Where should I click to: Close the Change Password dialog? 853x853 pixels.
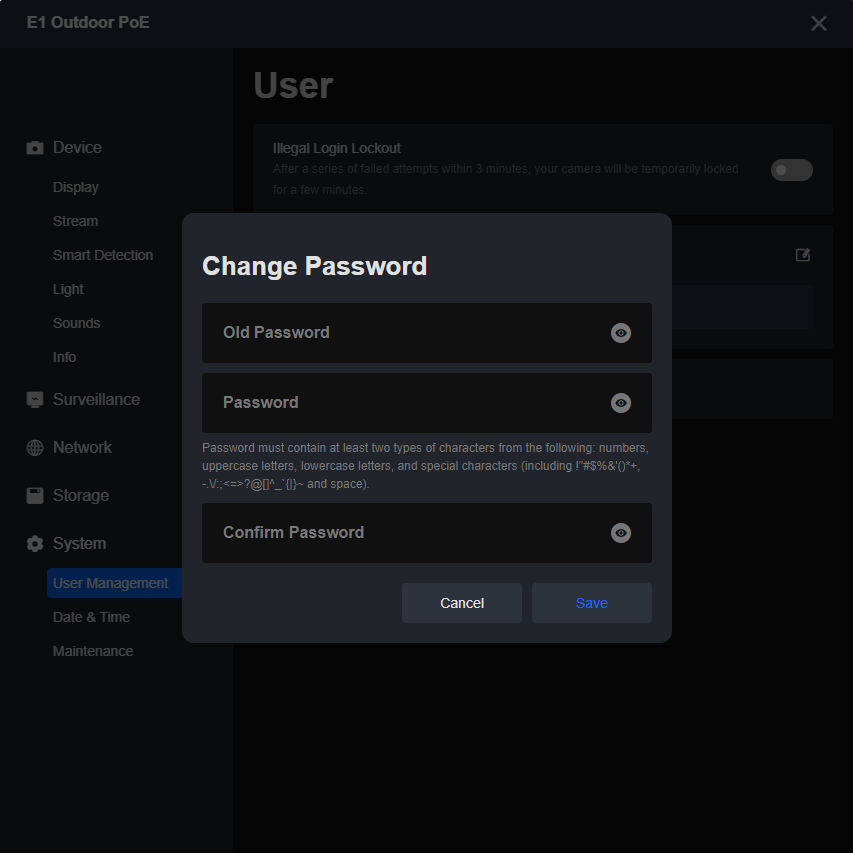point(818,23)
